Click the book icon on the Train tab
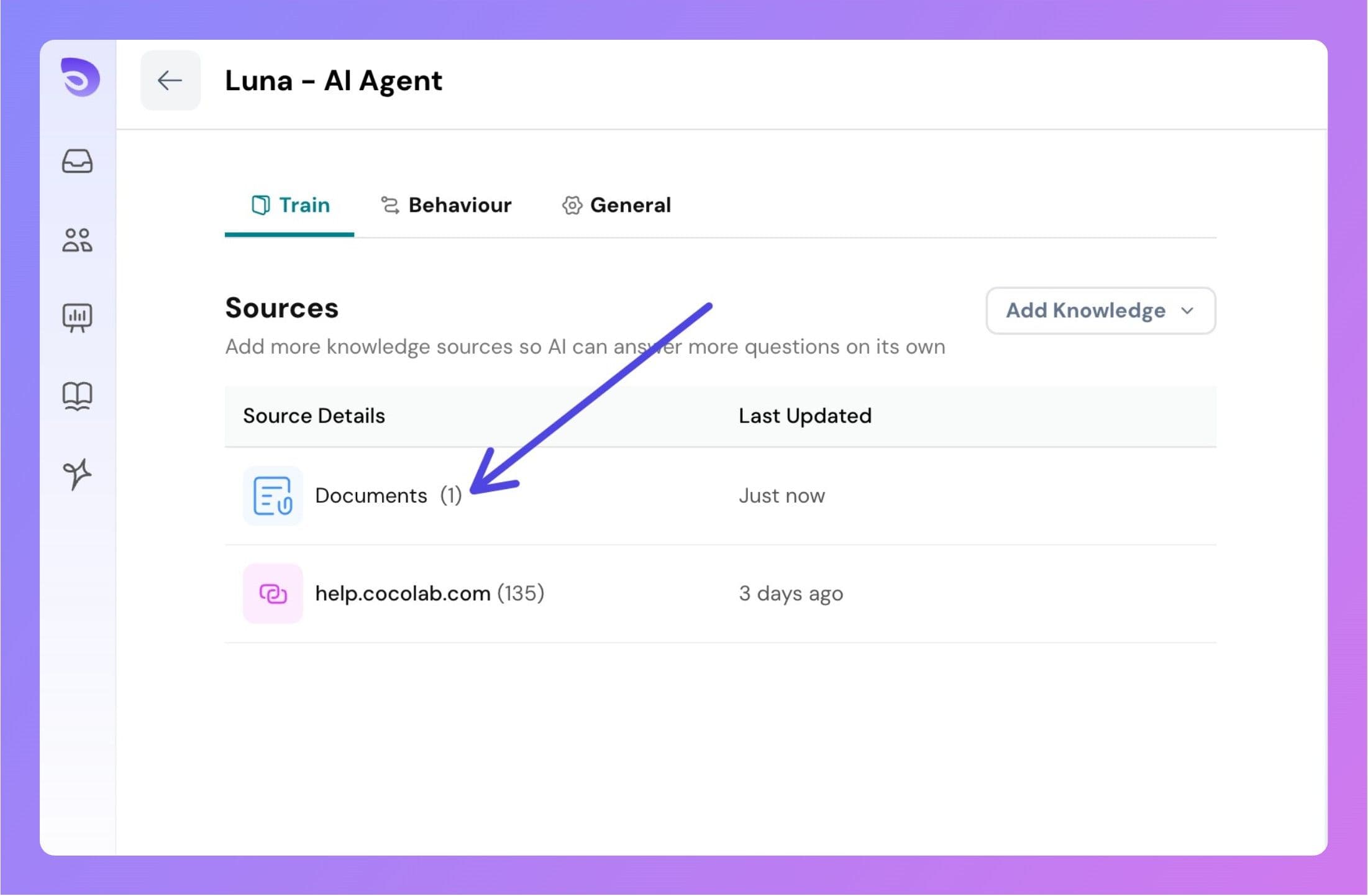Image resolution: width=1368 pixels, height=896 pixels. (x=261, y=204)
